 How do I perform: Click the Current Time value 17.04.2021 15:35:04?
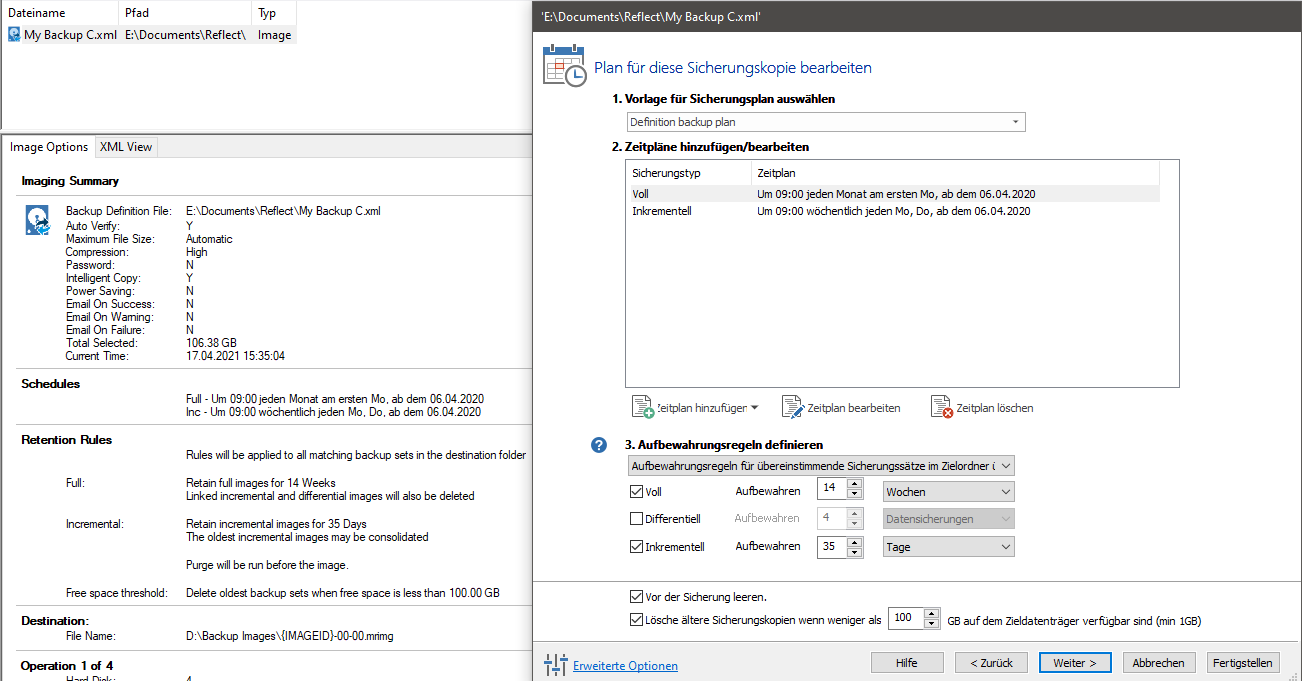tap(235, 356)
